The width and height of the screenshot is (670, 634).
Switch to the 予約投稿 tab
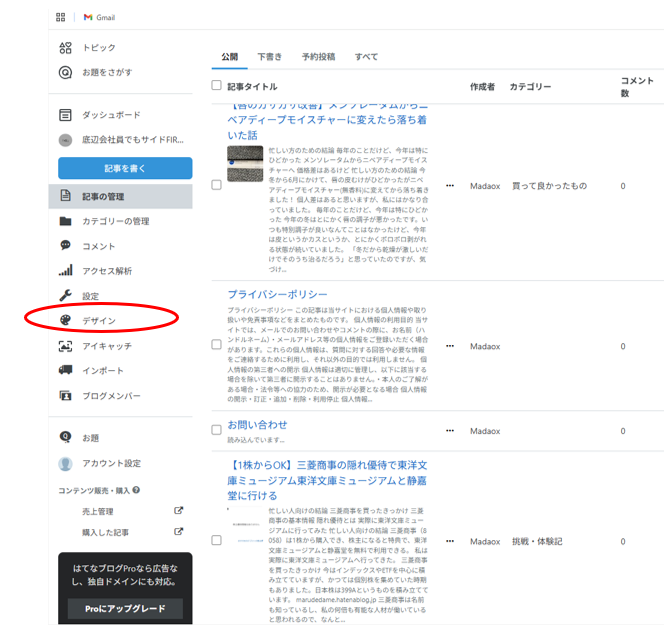click(x=318, y=57)
